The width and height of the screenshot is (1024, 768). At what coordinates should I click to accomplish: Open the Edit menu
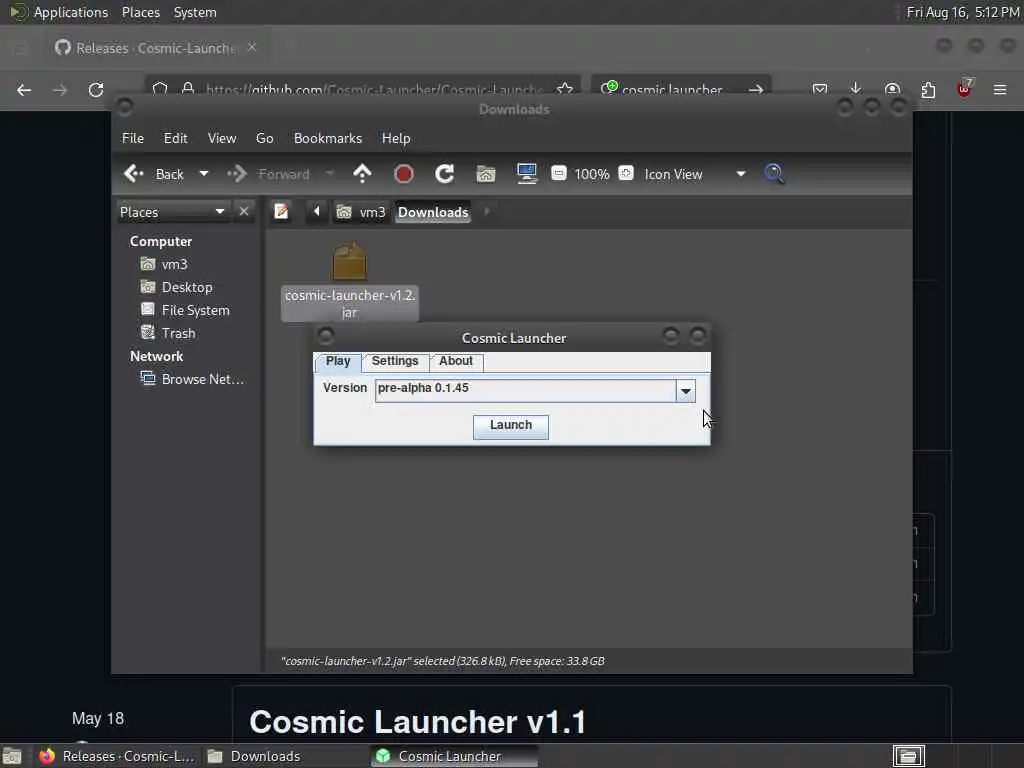point(175,138)
